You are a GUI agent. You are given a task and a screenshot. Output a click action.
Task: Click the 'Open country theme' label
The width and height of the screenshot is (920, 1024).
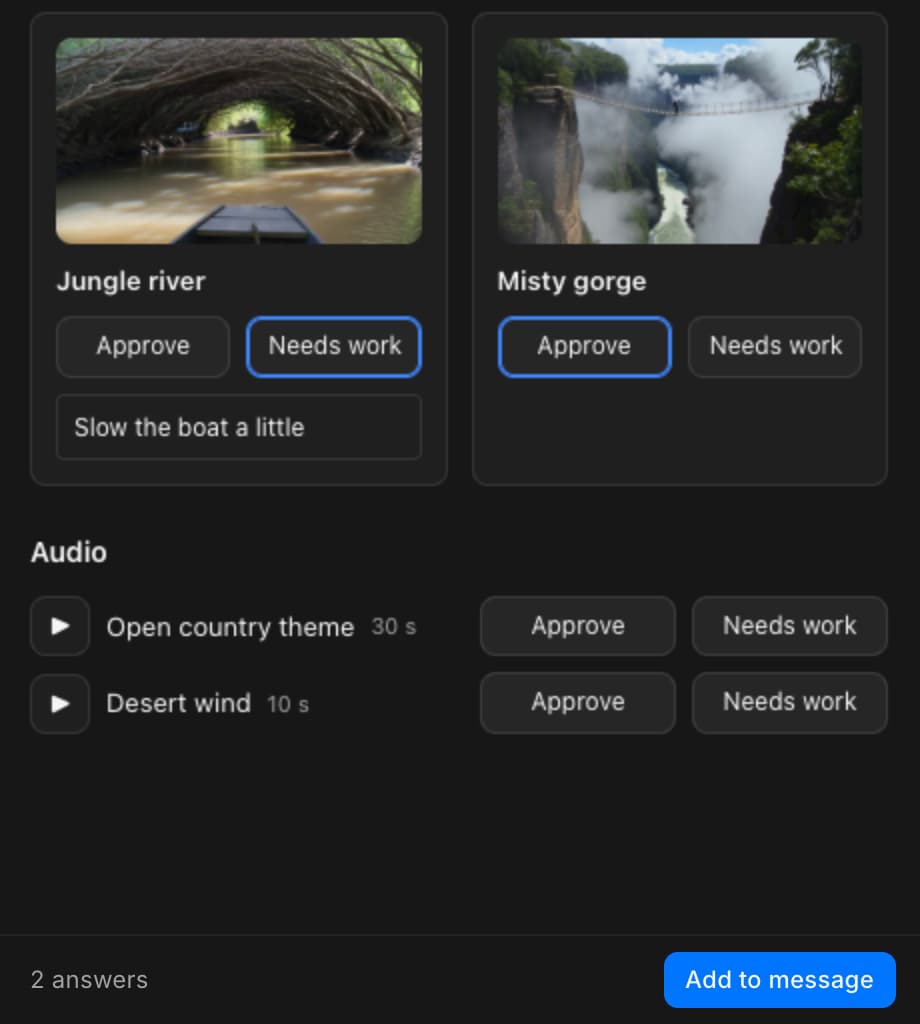click(x=230, y=627)
